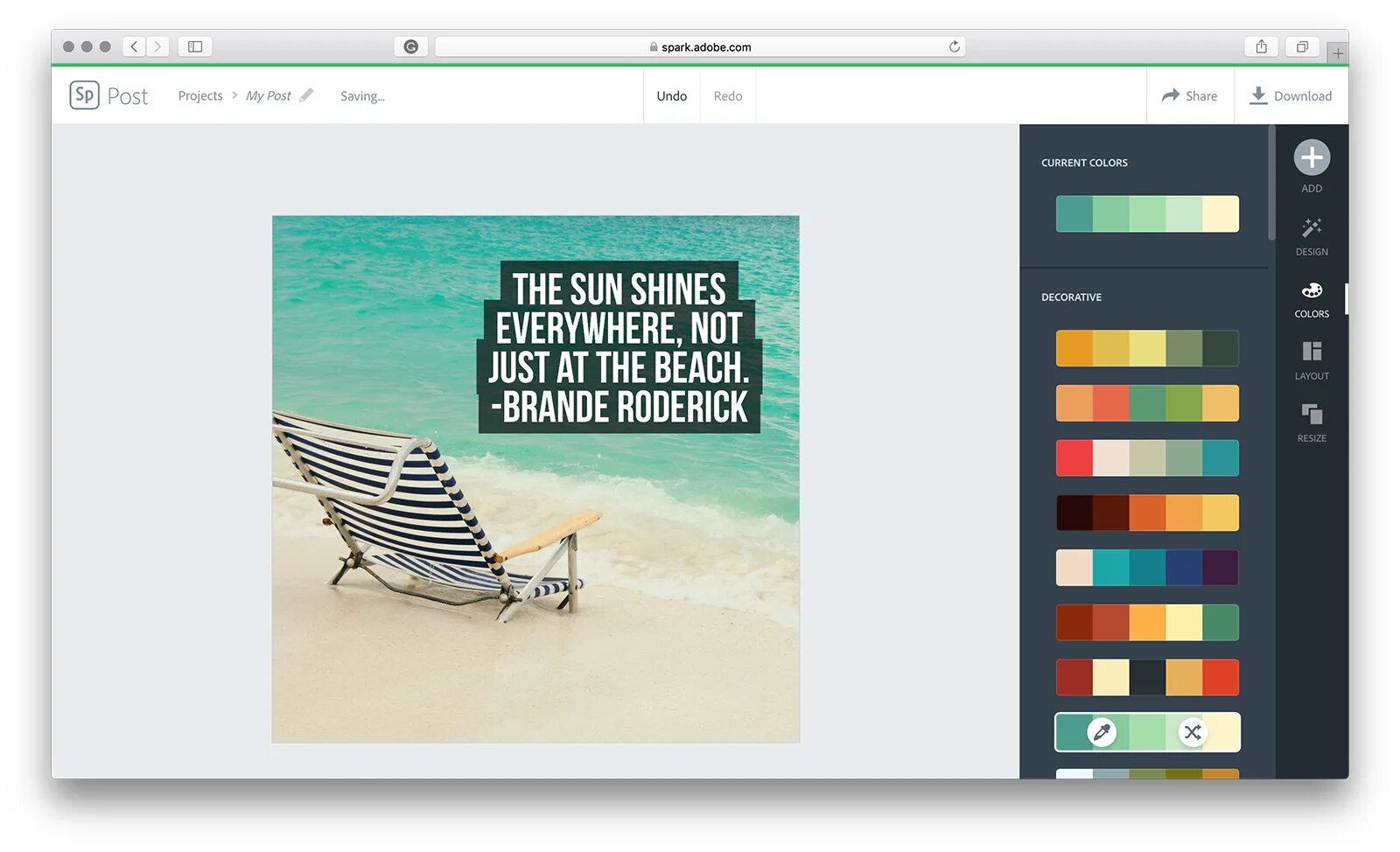Click the Redo button

point(728,96)
